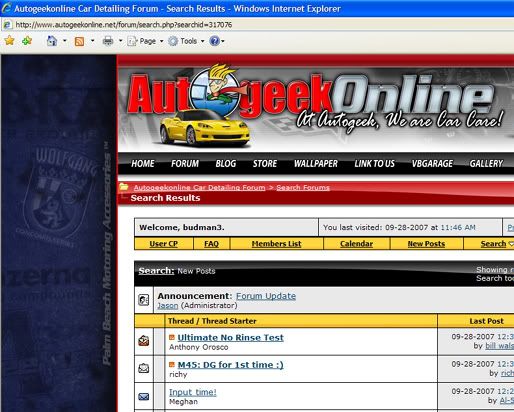Image resolution: width=514 pixels, height=412 pixels.
Task: Click the Last Post column header
Action: click(x=486, y=321)
